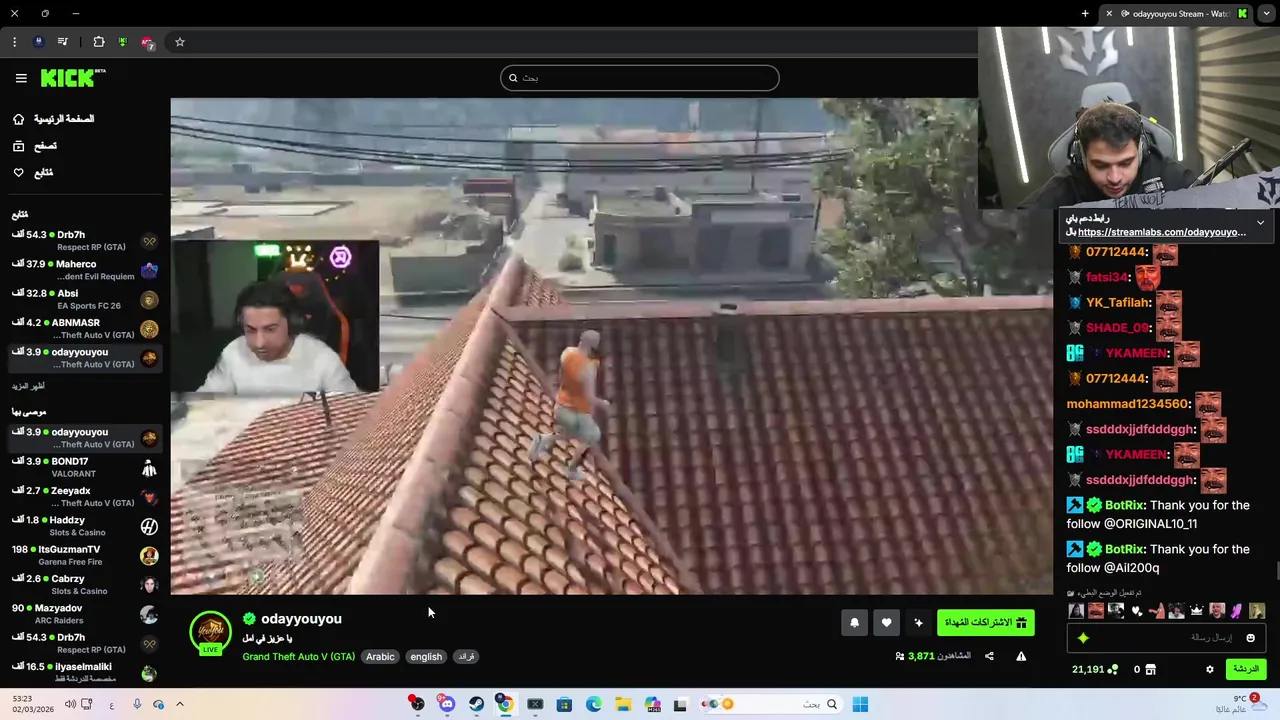Open the Kick hamburger sidebar menu
This screenshot has height=720, width=1280.
tap(21, 78)
